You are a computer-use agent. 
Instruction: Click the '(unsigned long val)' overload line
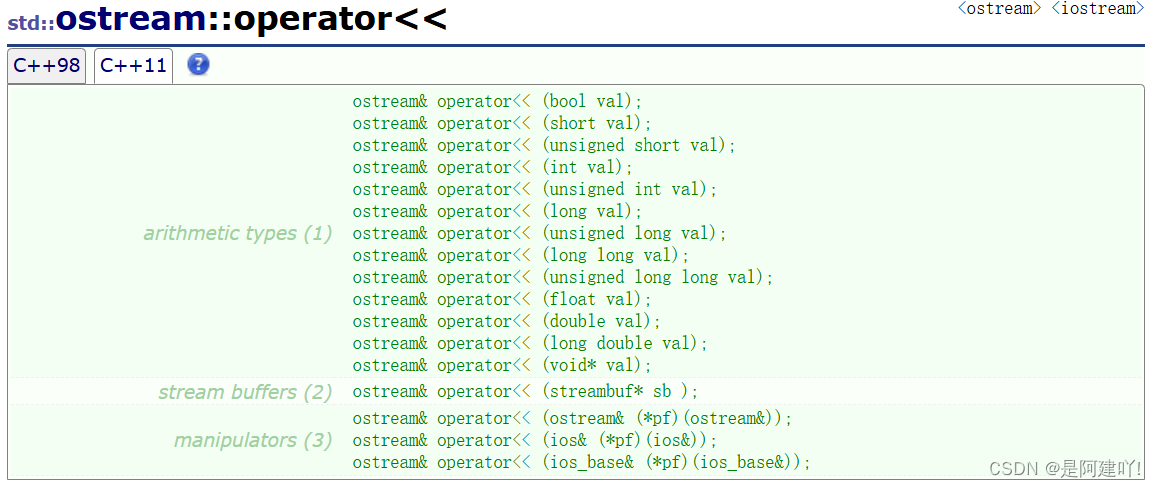[x=539, y=234]
